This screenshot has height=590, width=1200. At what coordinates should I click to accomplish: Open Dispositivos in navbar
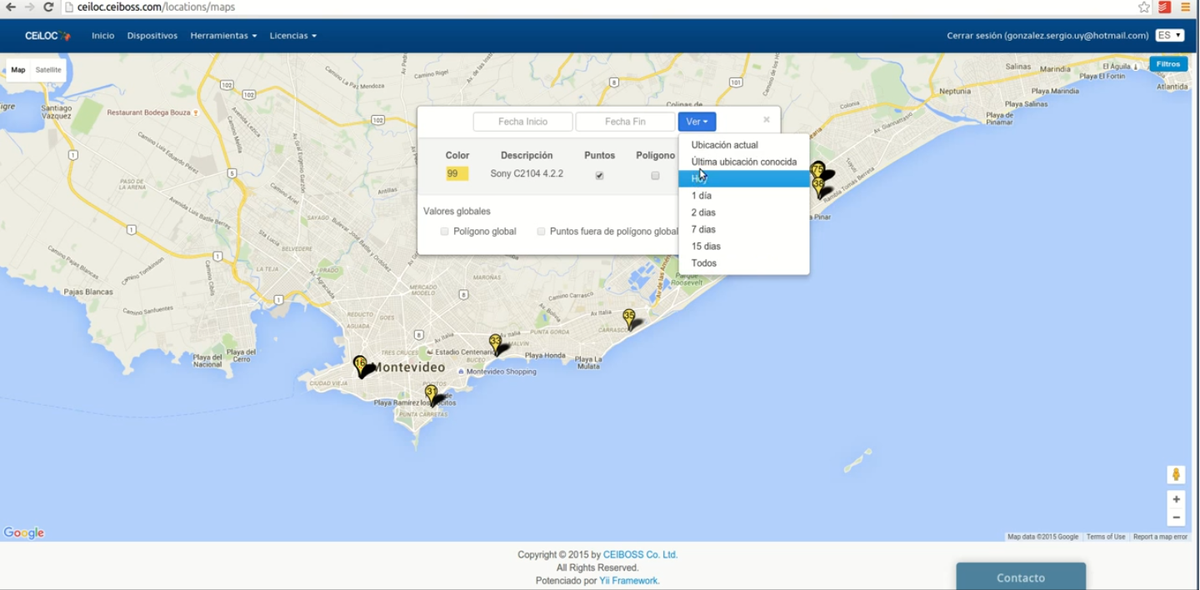click(x=152, y=35)
